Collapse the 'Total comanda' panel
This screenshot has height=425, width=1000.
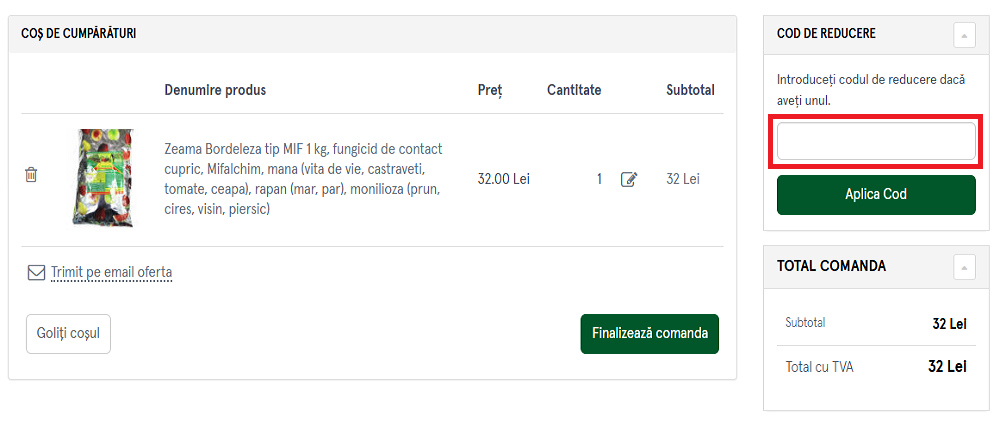click(x=964, y=267)
